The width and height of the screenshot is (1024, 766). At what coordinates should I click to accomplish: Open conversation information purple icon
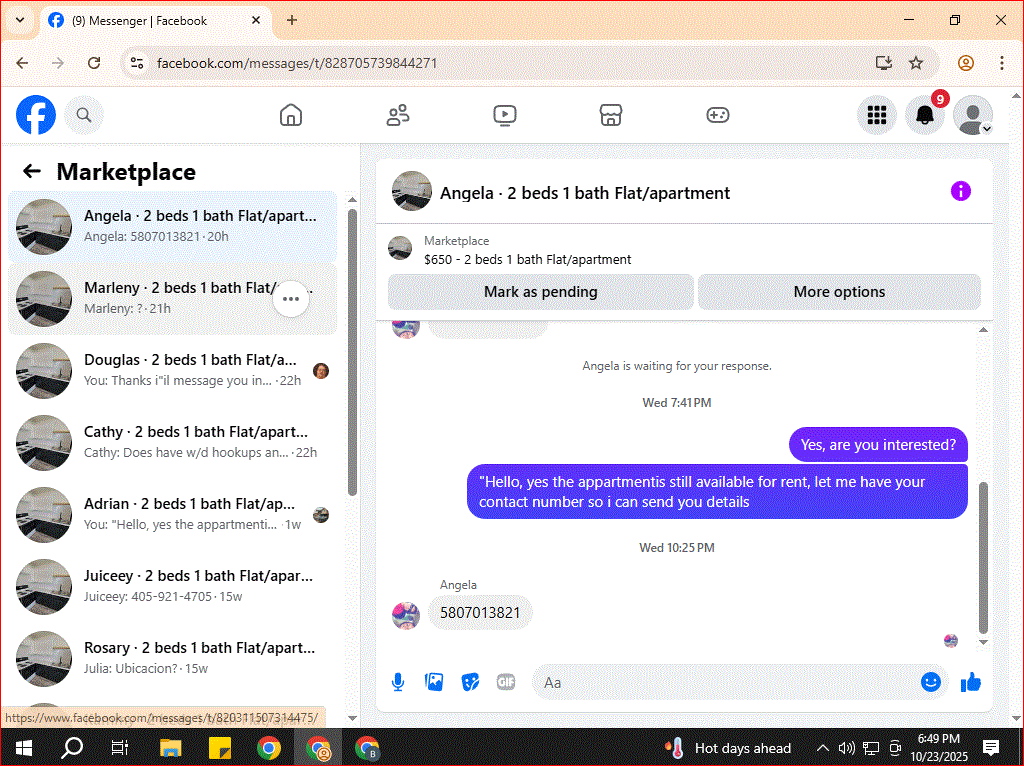[x=961, y=191]
